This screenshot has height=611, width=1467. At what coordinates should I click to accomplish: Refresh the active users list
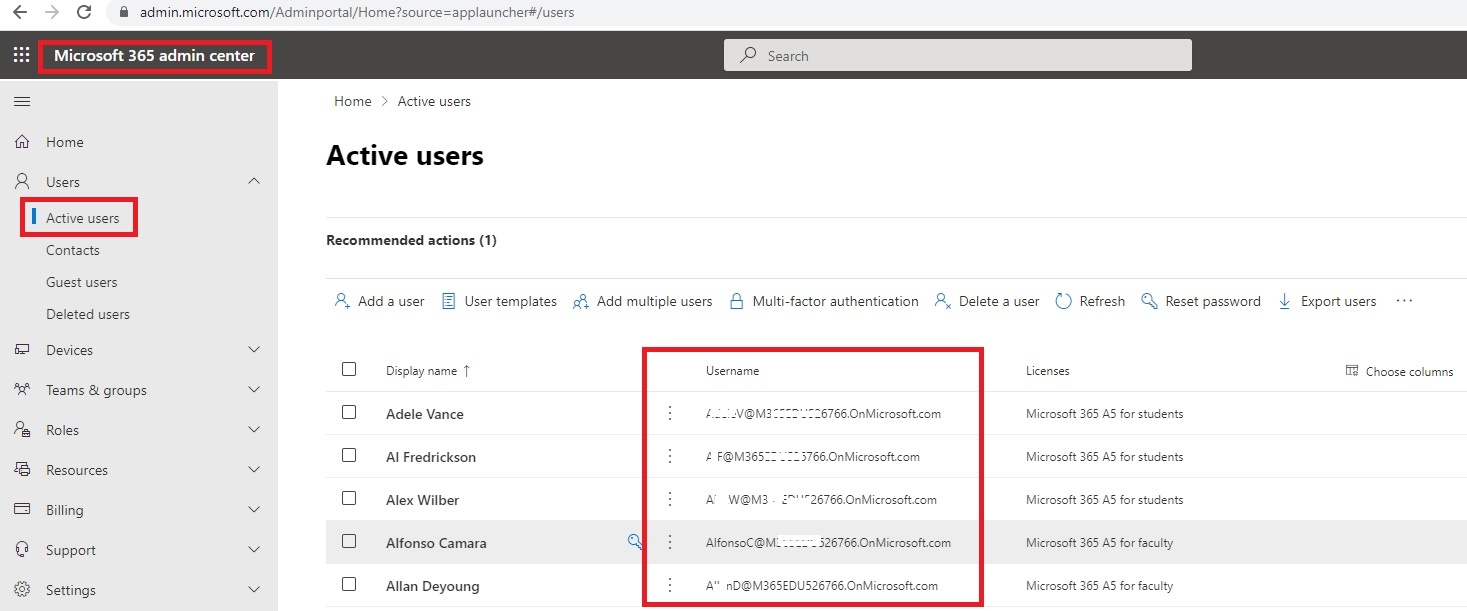[x=1063, y=300]
